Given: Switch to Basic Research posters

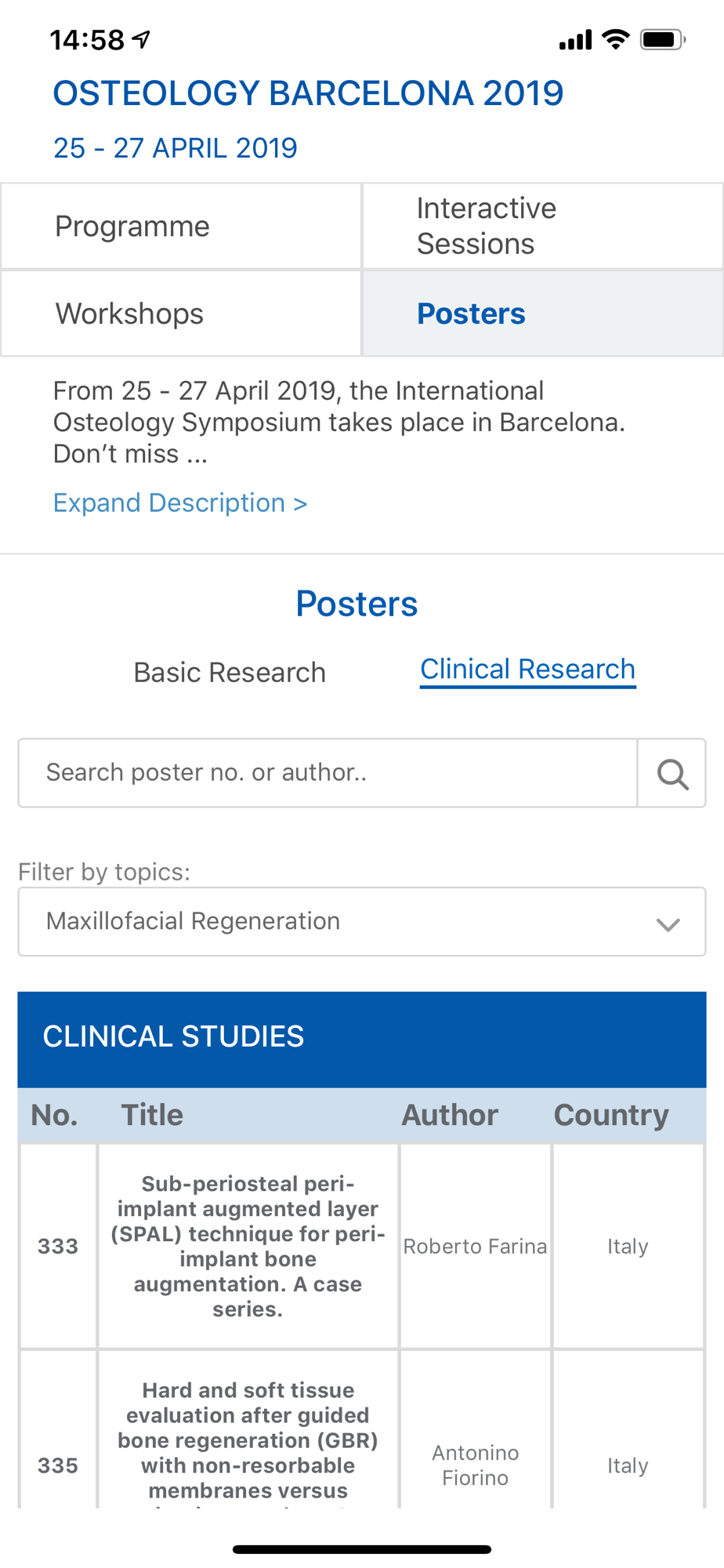Looking at the screenshot, I should tap(230, 673).
